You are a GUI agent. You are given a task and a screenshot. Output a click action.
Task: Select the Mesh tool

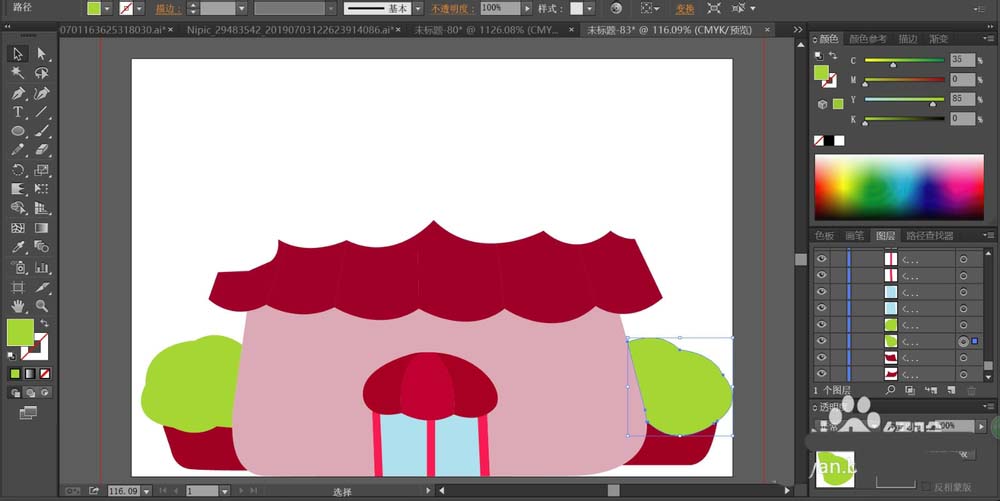coord(18,228)
